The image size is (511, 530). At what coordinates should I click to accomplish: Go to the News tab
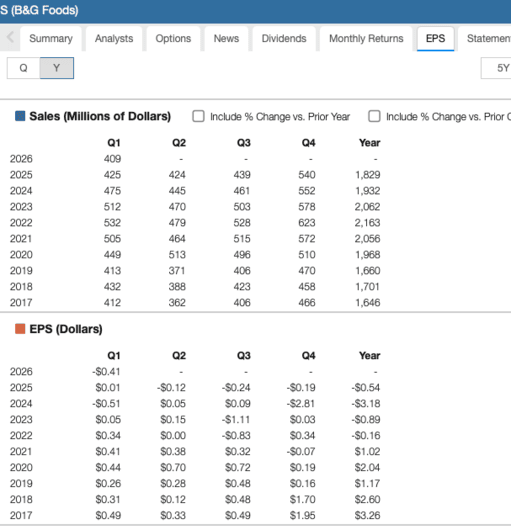tap(226, 39)
